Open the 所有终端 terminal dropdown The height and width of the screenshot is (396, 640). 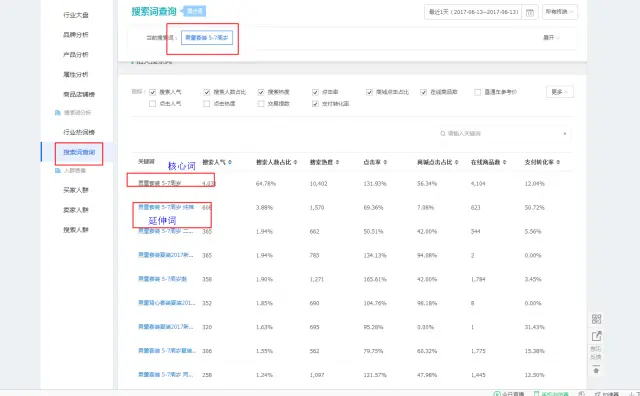point(560,12)
